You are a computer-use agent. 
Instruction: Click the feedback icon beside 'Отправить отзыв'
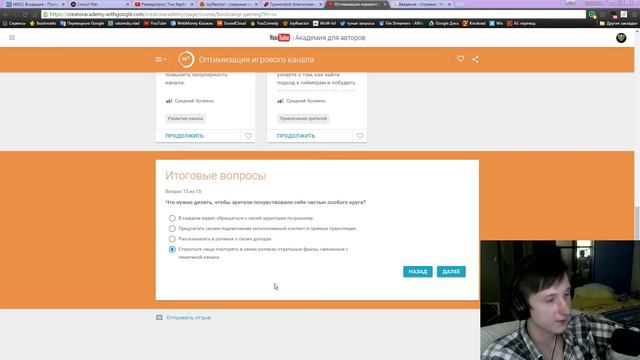[x=159, y=318]
